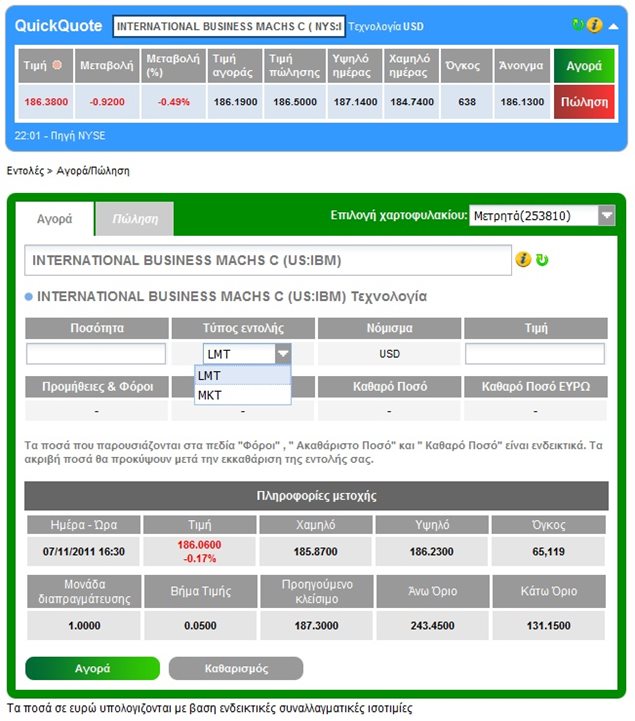Image resolution: width=635 pixels, height=721 pixels.
Task: Click the USD currency cell
Action: click(389, 354)
